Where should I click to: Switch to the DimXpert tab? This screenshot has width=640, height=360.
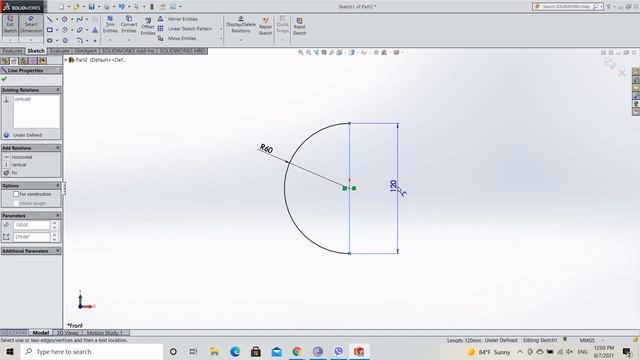85,51
